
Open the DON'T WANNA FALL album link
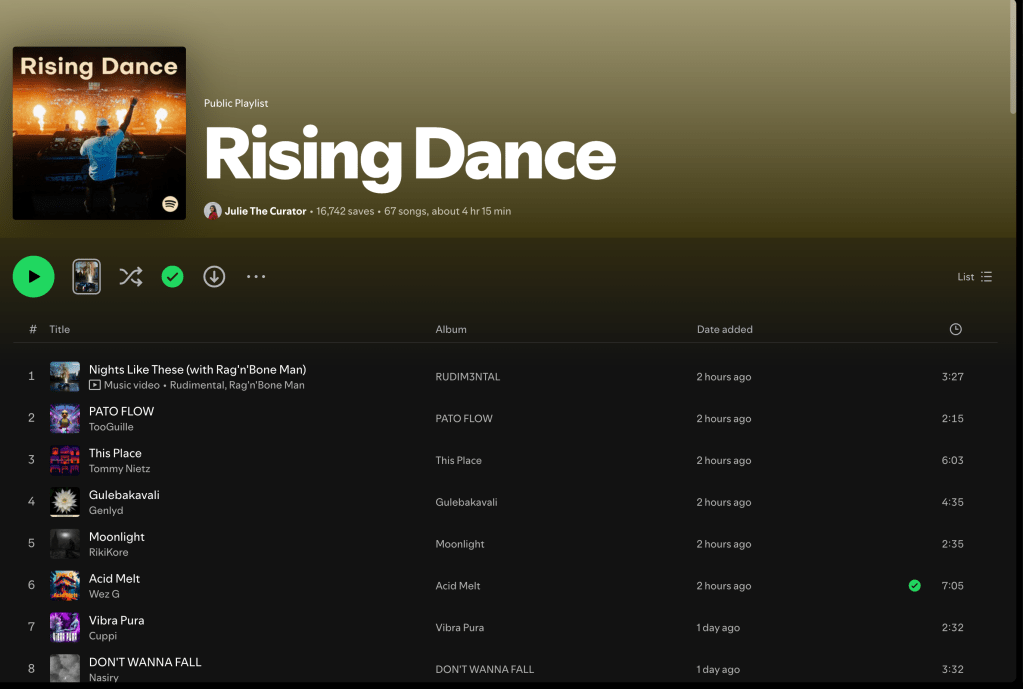pyautogui.click(x=484, y=669)
